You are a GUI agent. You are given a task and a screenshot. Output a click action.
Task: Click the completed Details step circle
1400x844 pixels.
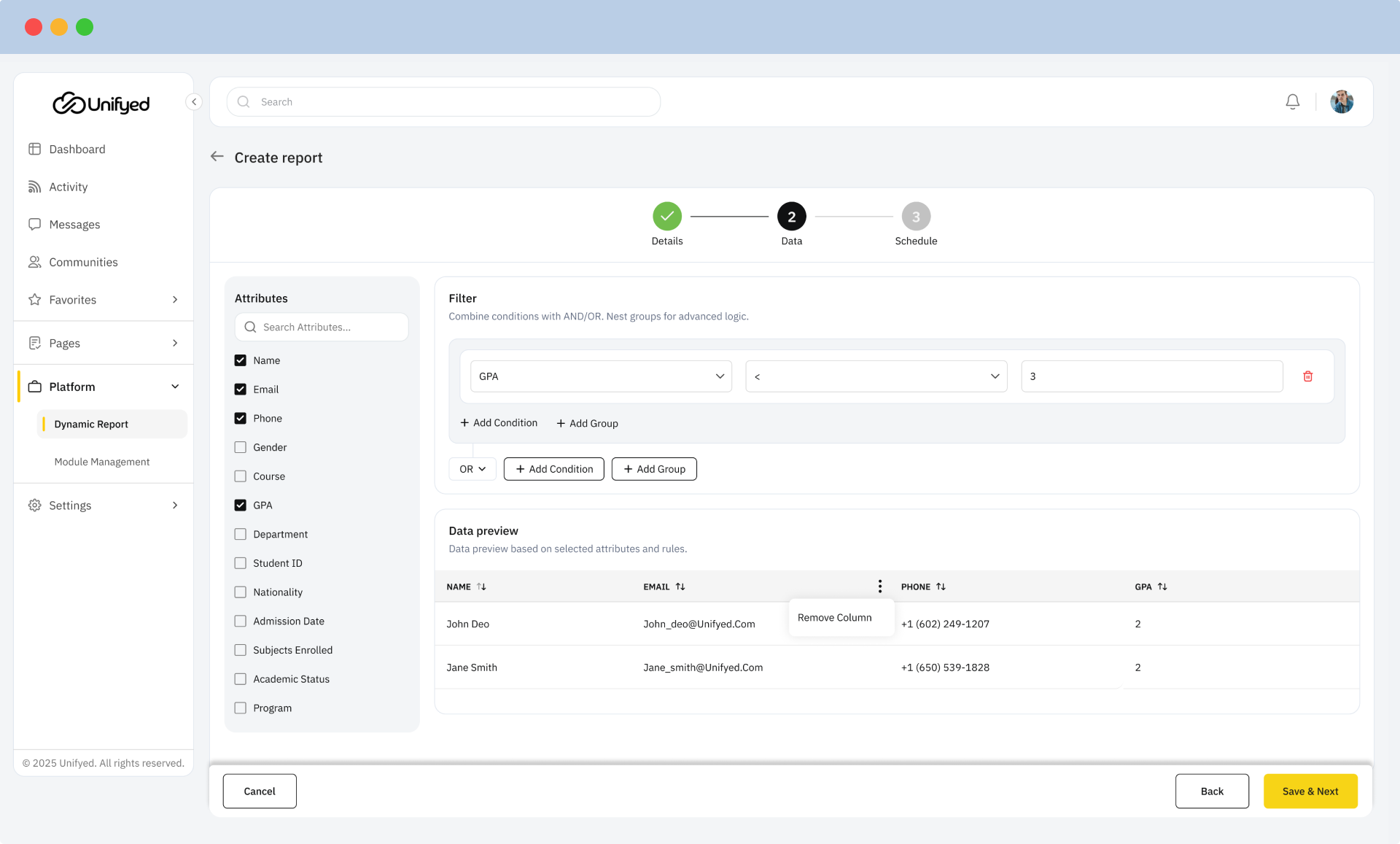point(667,217)
